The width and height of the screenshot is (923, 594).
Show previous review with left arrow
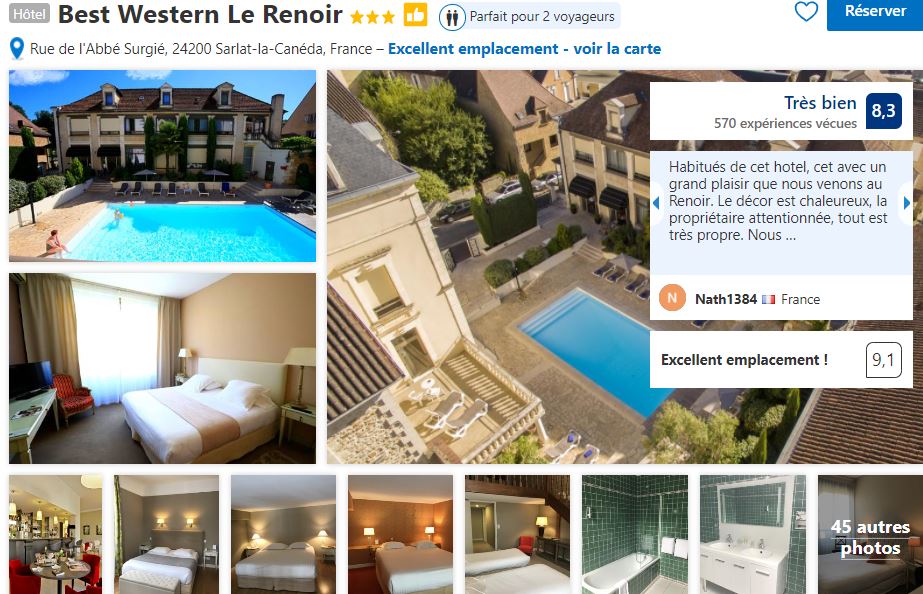click(x=656, y=203)
